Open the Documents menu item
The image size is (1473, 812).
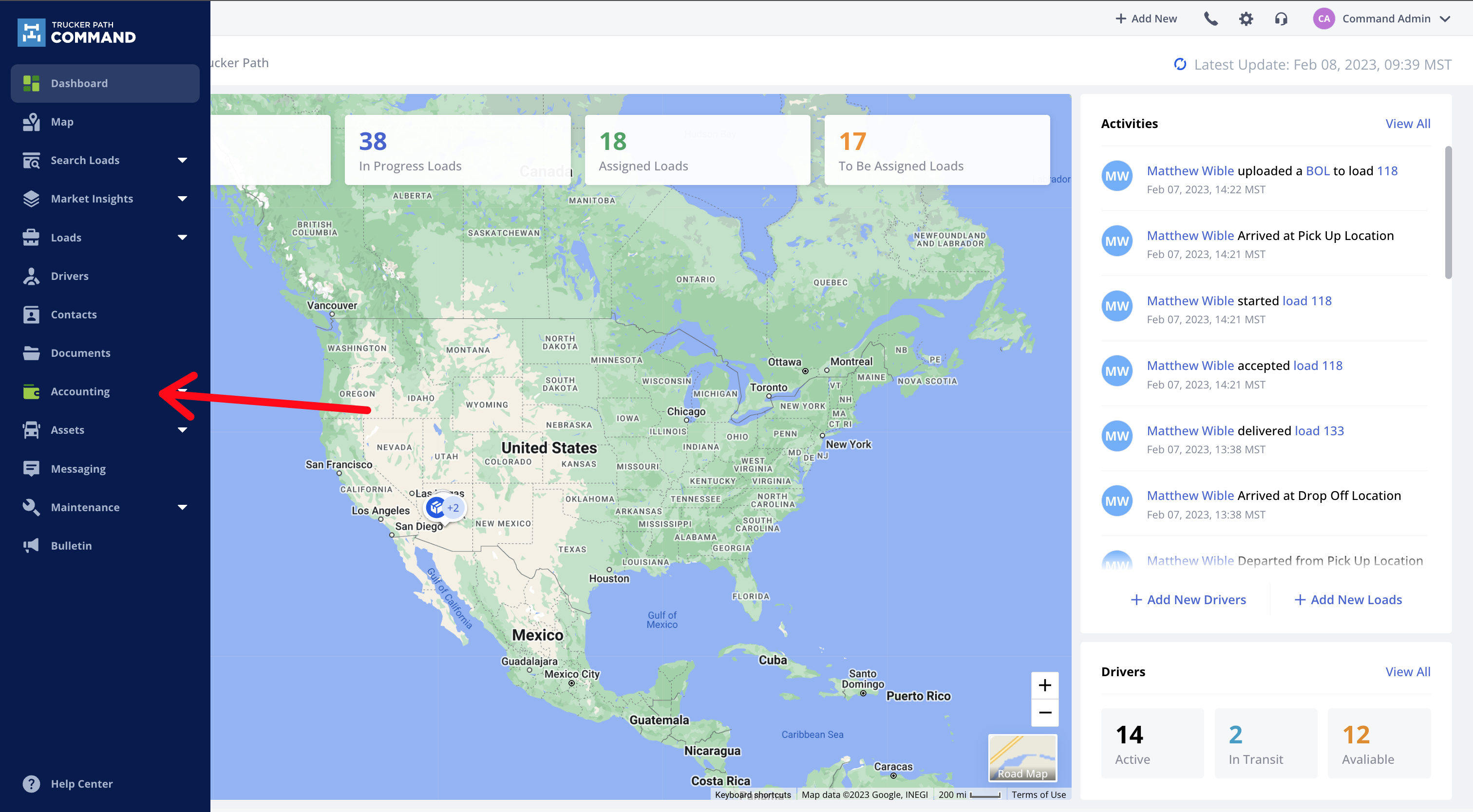pyautogui.click(x=105, y=353)
